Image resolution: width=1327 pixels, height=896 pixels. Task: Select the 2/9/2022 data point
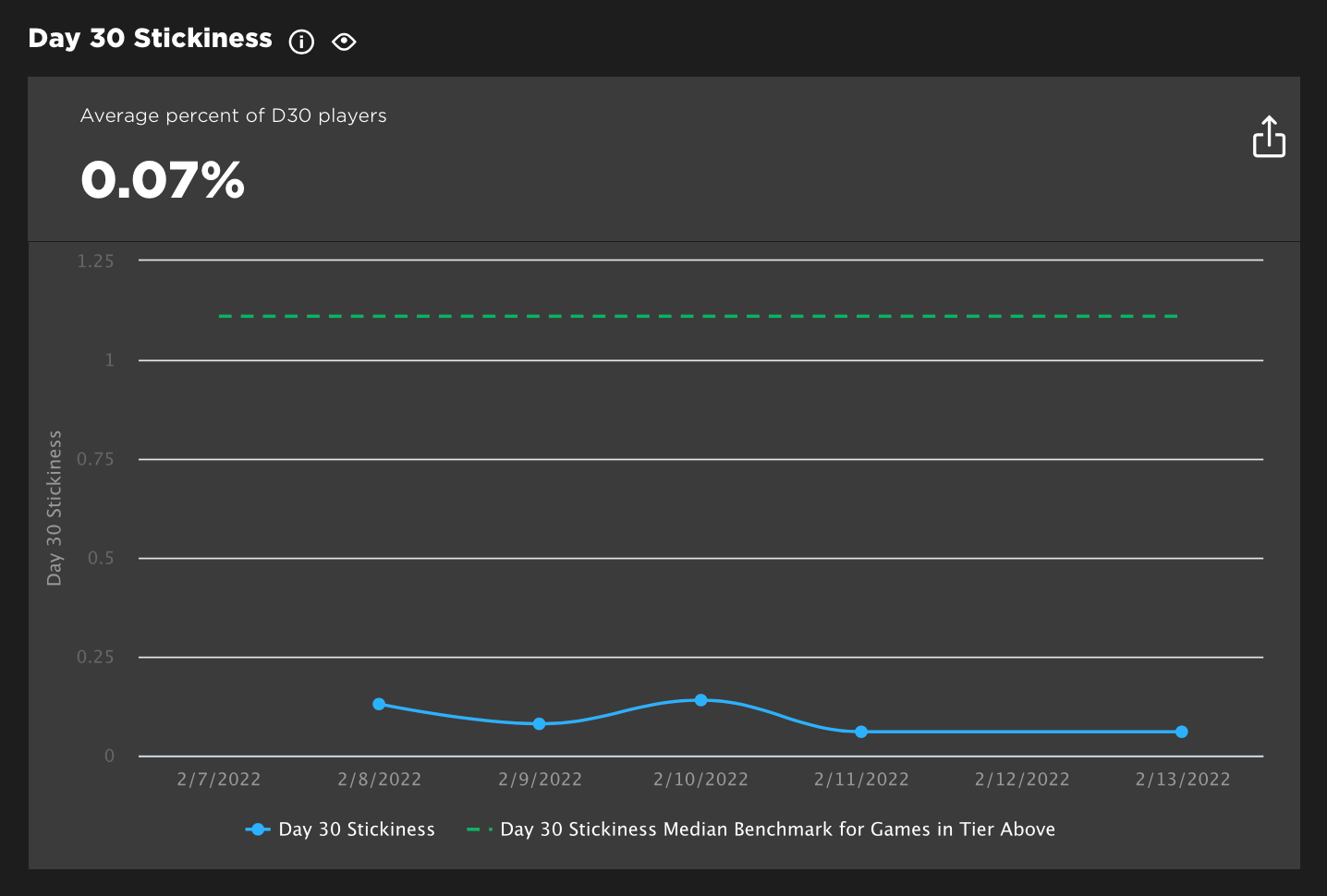click(x=540, y=724)
